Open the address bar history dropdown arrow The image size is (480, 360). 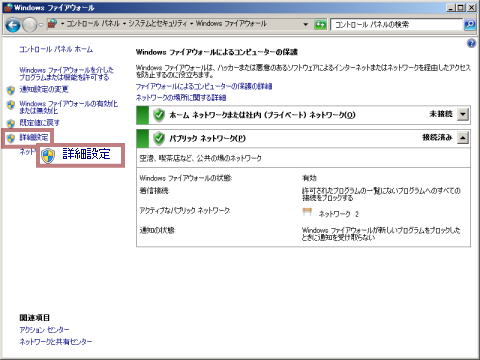306,24
